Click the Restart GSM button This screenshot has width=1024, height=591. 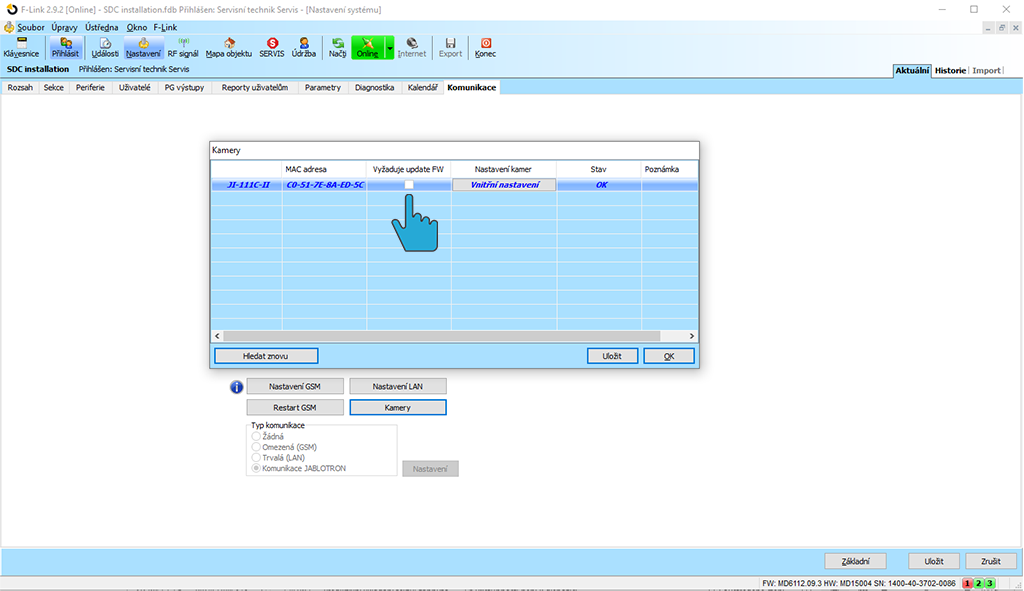[x=295, y=407]
